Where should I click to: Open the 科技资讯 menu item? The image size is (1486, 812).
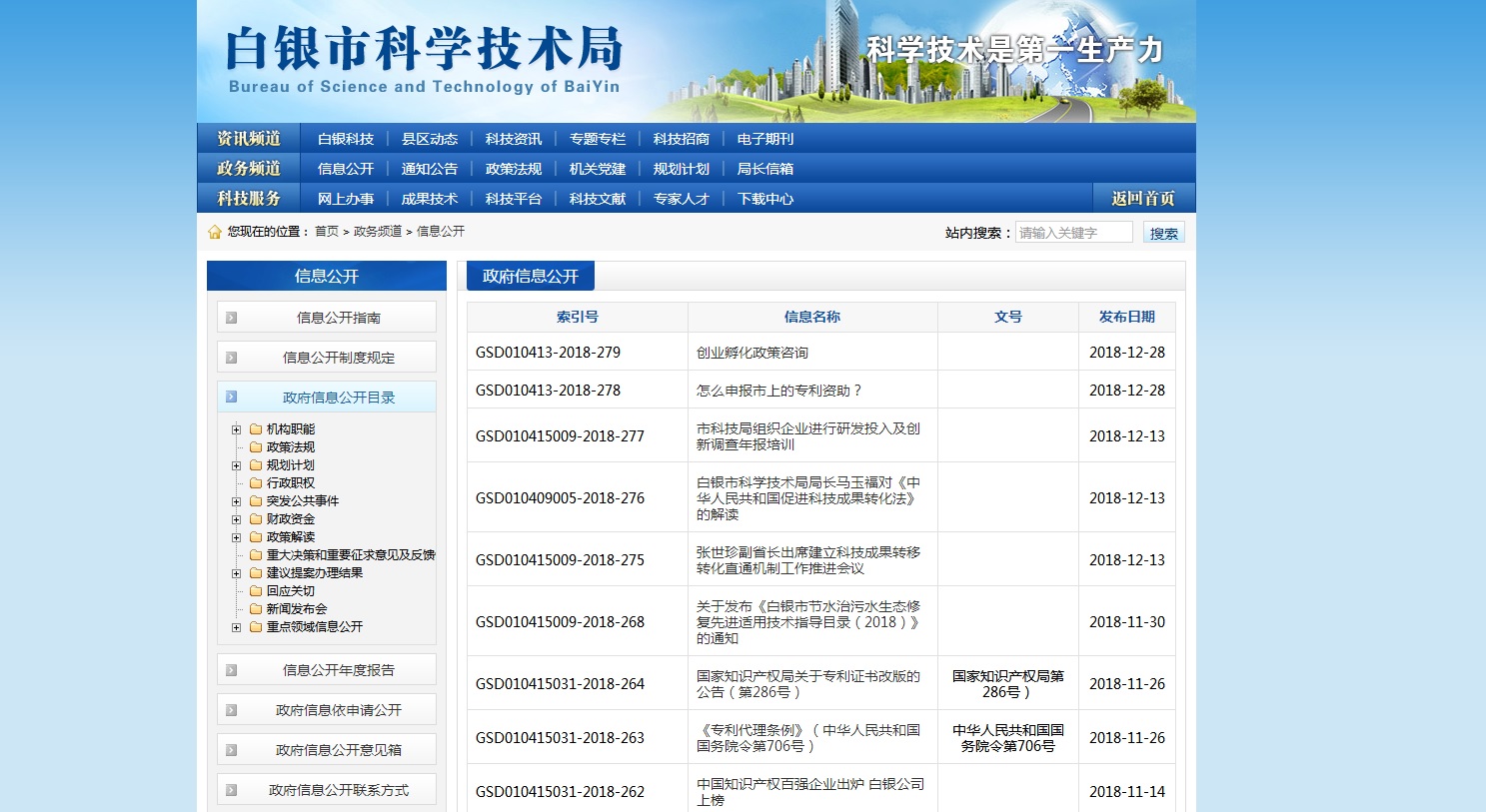click(513, 139)
